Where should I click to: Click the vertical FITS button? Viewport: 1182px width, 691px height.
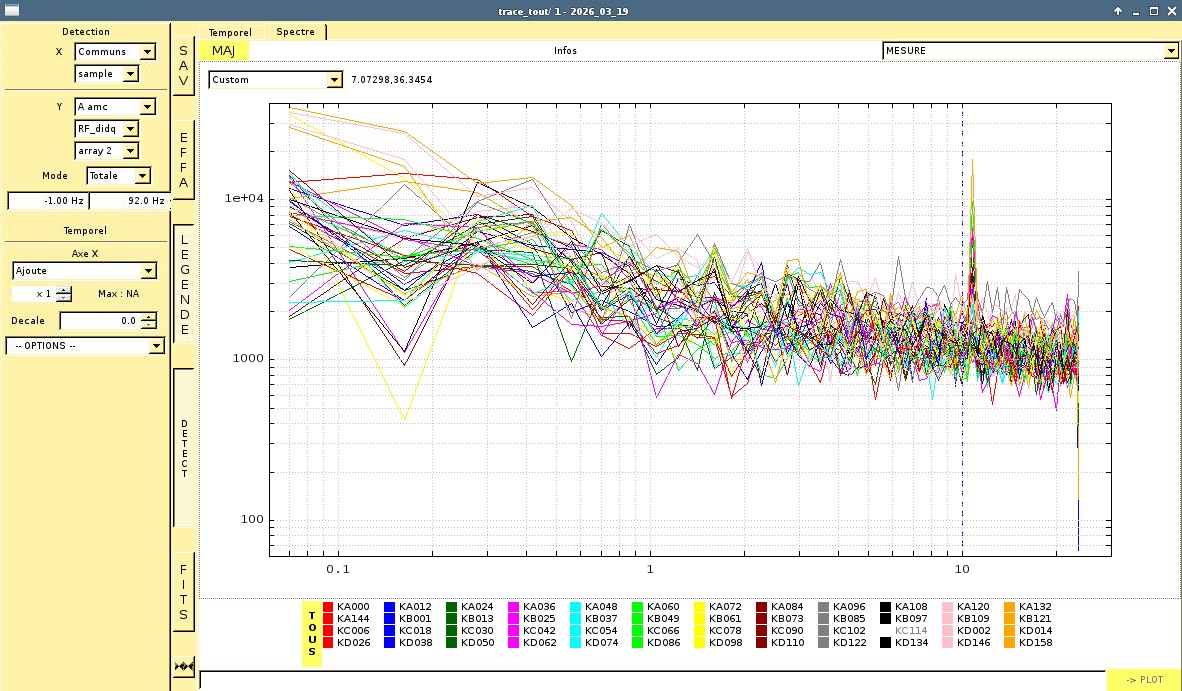coord(183,591)
